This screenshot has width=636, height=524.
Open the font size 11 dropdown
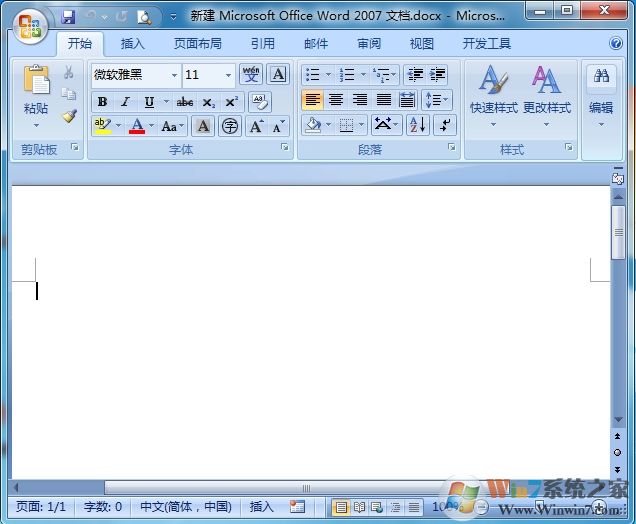tap(228, 75)
